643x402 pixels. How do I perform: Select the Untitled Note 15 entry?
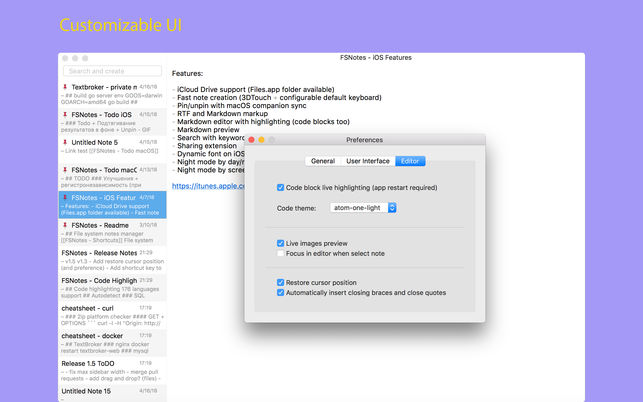[112, 393]
